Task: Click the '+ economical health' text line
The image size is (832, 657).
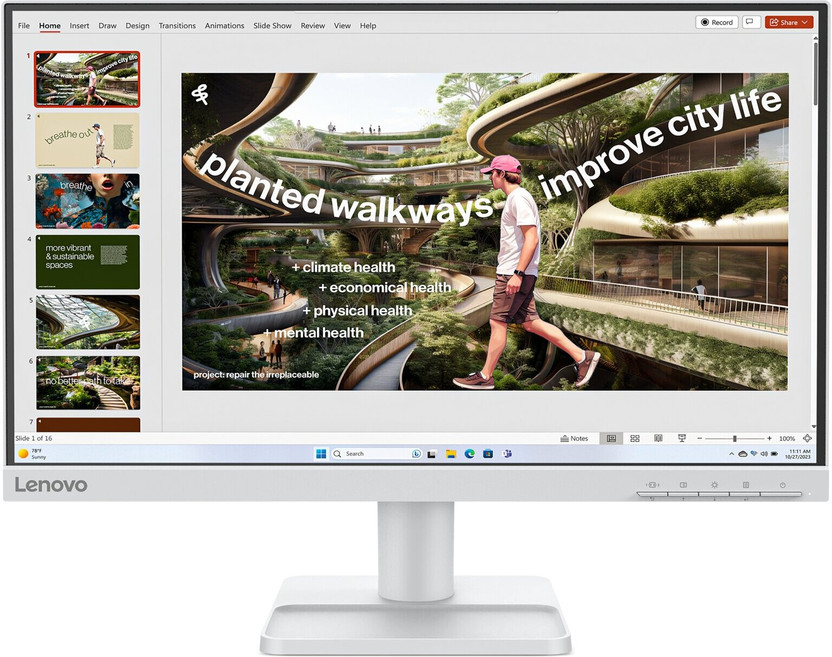Action: pyautogui.click(x=385, y=287)
